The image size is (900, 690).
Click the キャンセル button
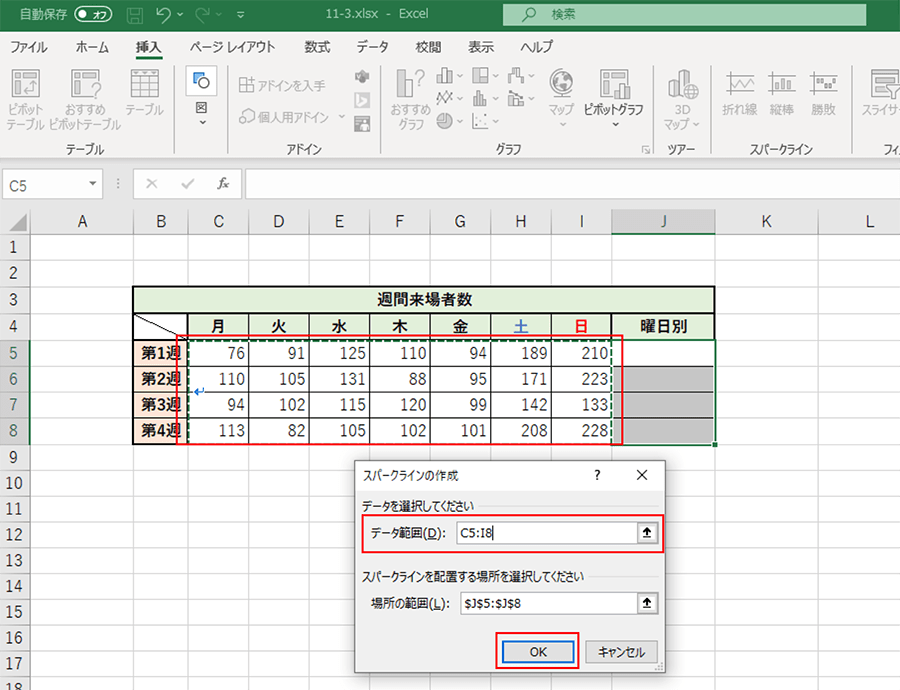point(622,651)
